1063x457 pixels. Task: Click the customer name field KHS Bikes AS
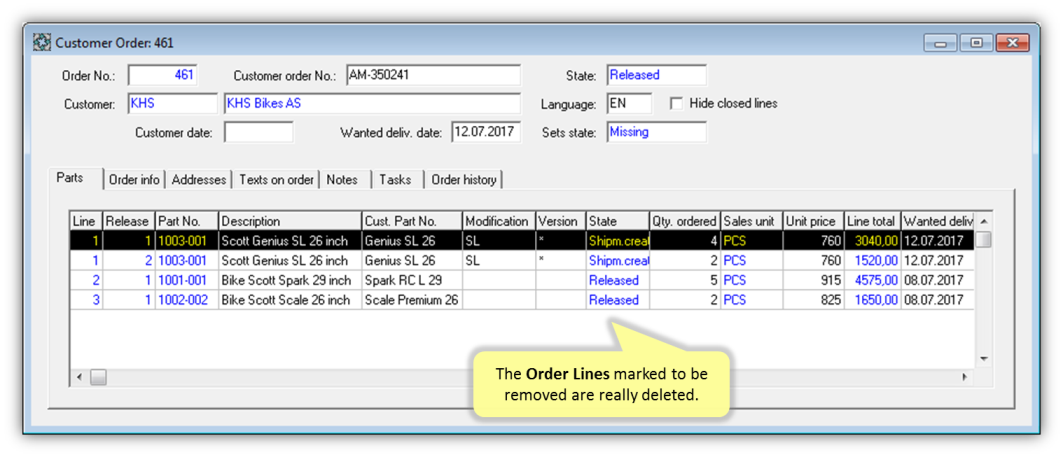pyautogui.click(x=372, y=104)
